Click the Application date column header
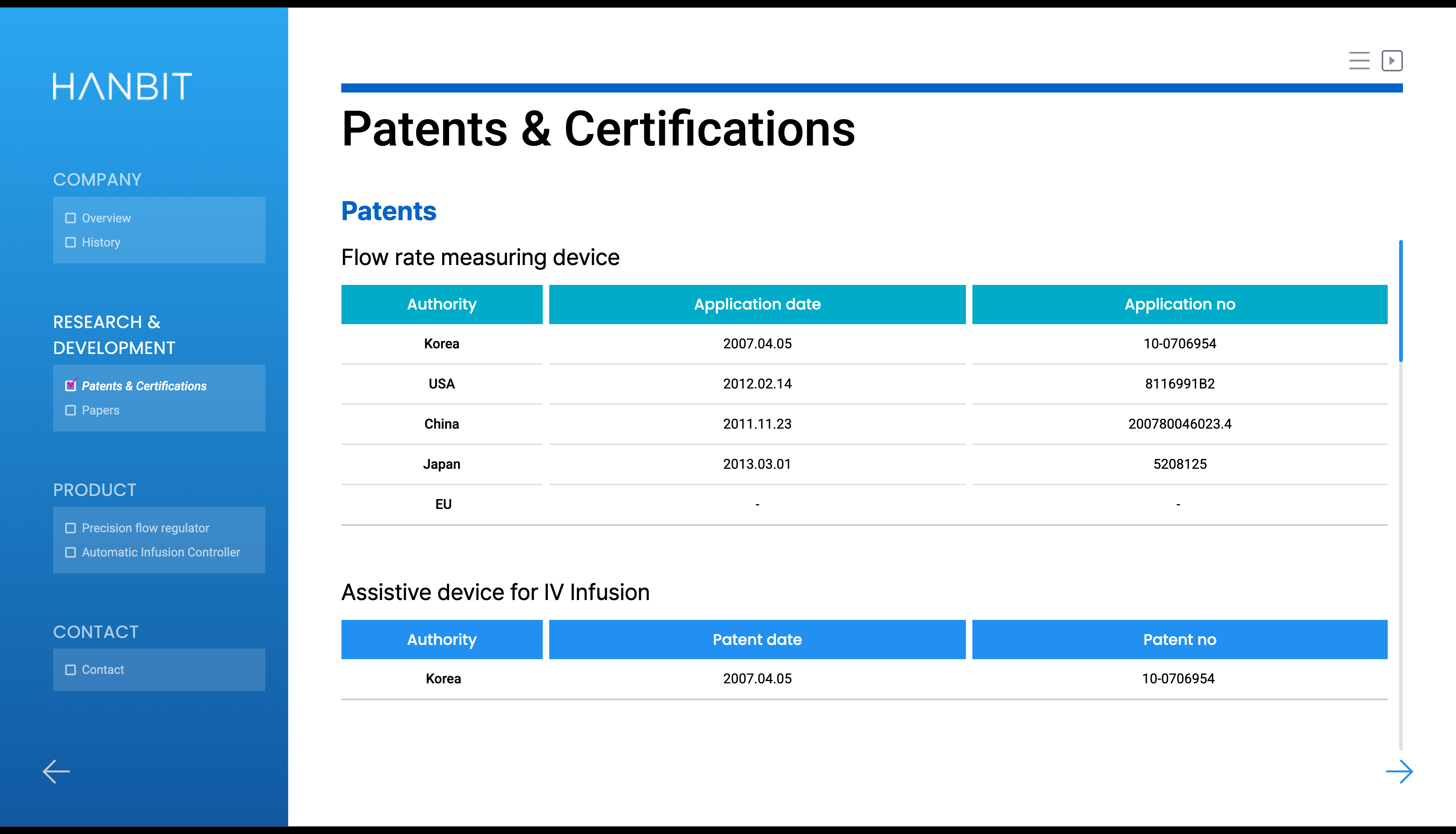Image resolution: width=1456 pixels, height=834 pixels. tap(756, 304)
